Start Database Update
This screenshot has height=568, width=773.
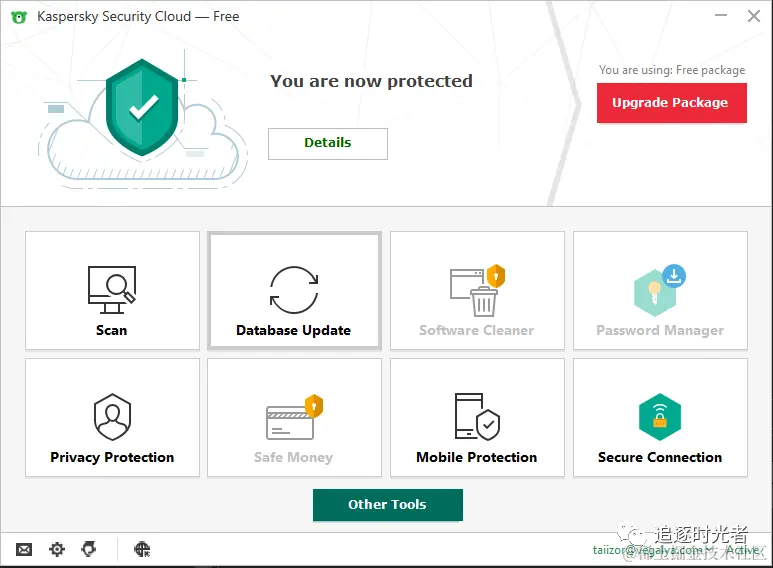294,290
